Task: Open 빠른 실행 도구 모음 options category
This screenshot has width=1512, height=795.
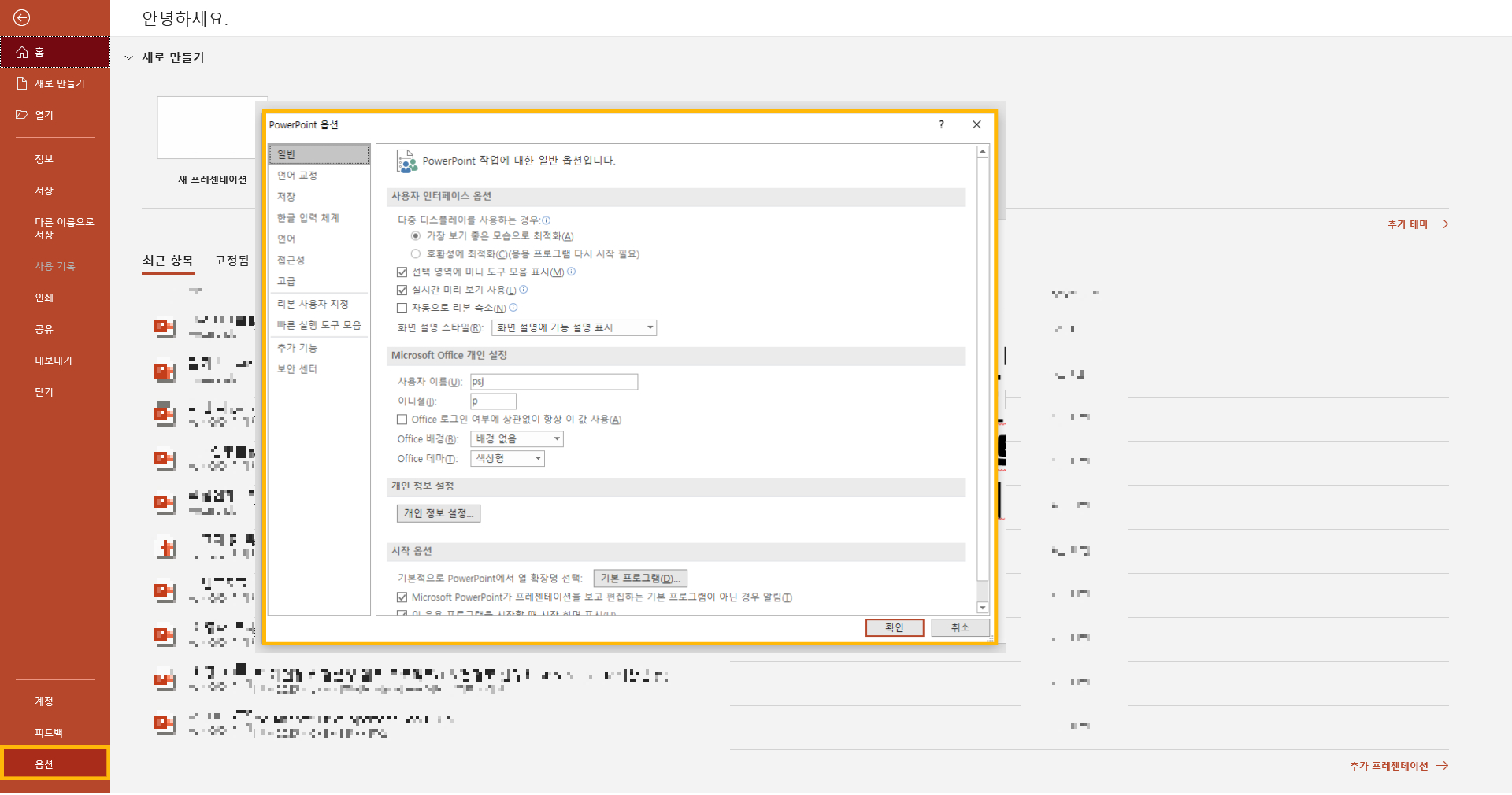Action: click(x=319, y=325)
